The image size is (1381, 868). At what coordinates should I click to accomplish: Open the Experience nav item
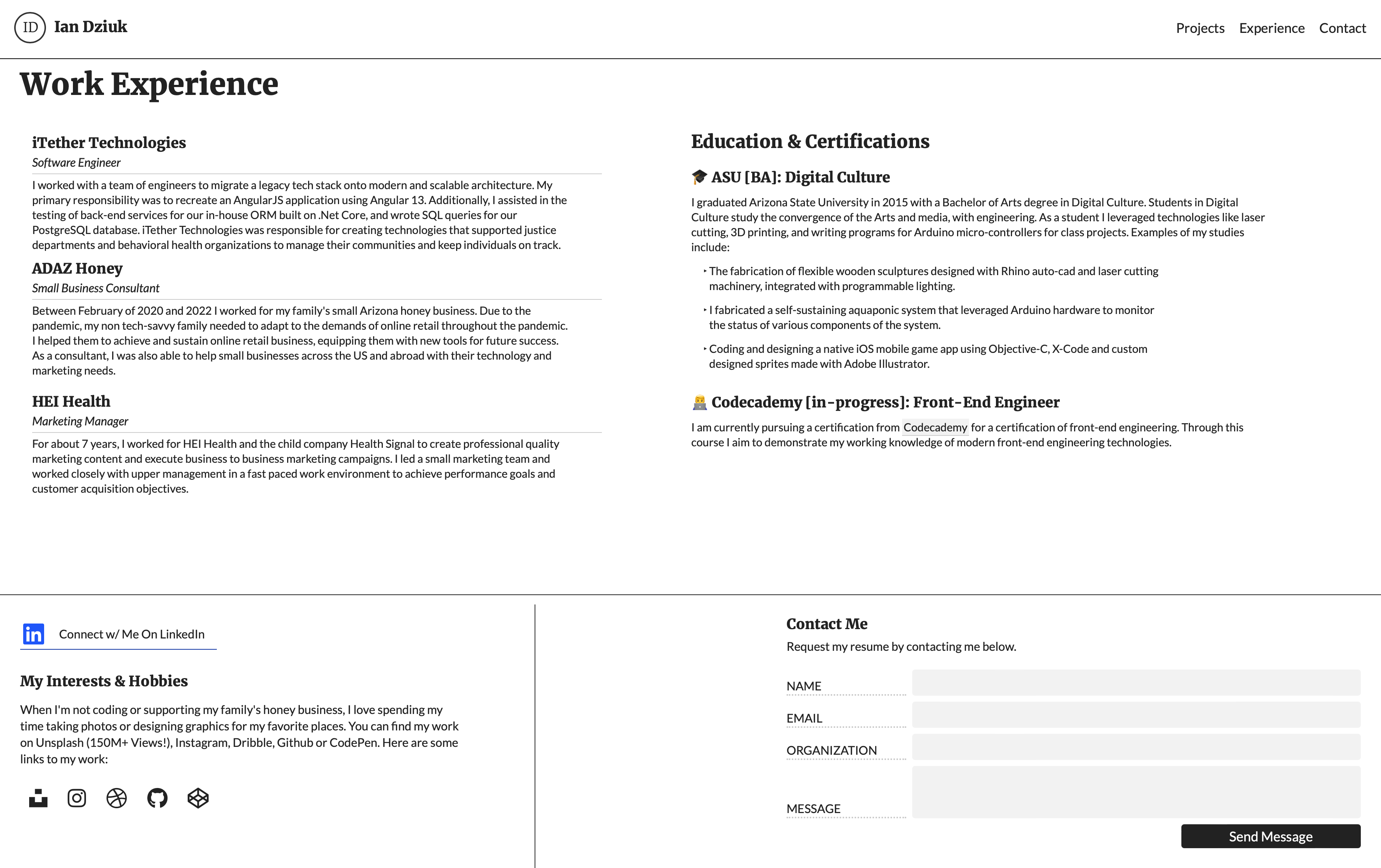click(1271, 28)
